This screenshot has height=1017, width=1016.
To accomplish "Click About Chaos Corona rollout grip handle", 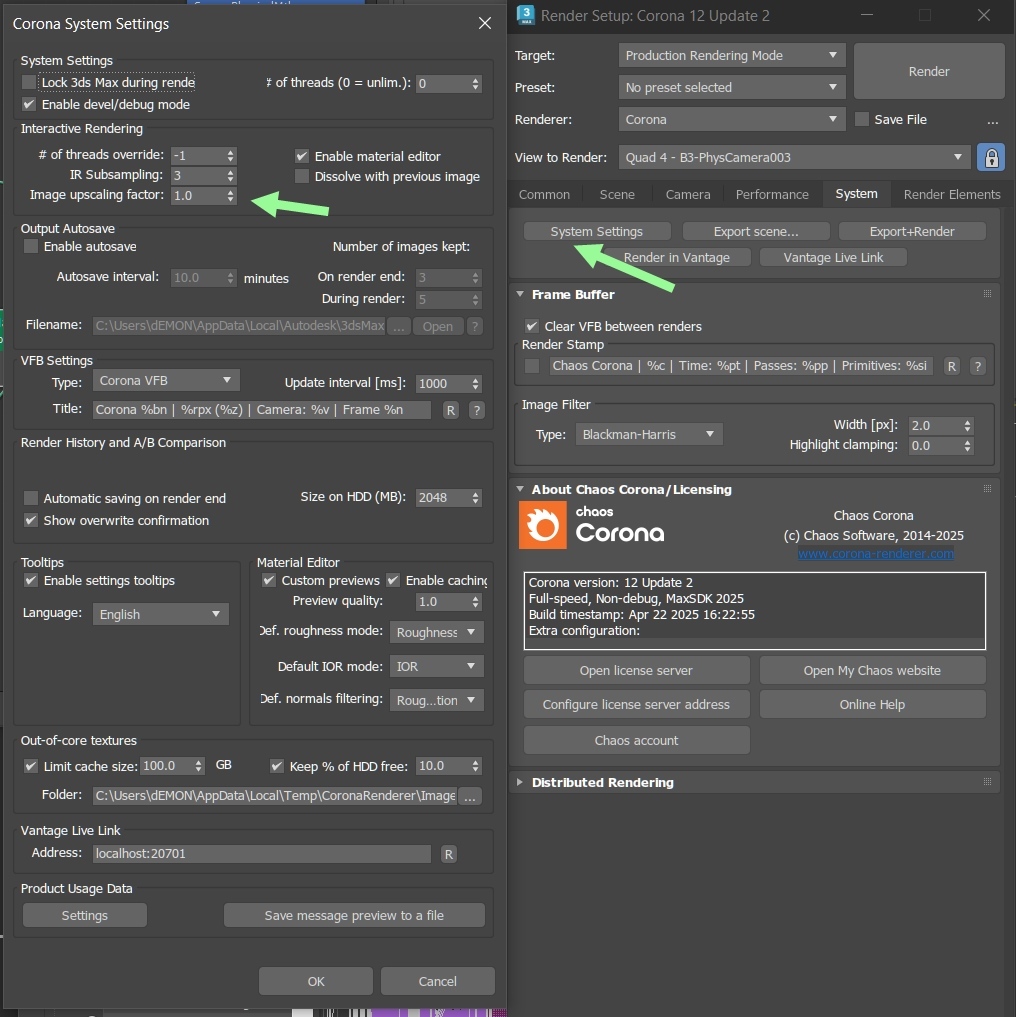I will pyautogui.click(x=987, y=489).
